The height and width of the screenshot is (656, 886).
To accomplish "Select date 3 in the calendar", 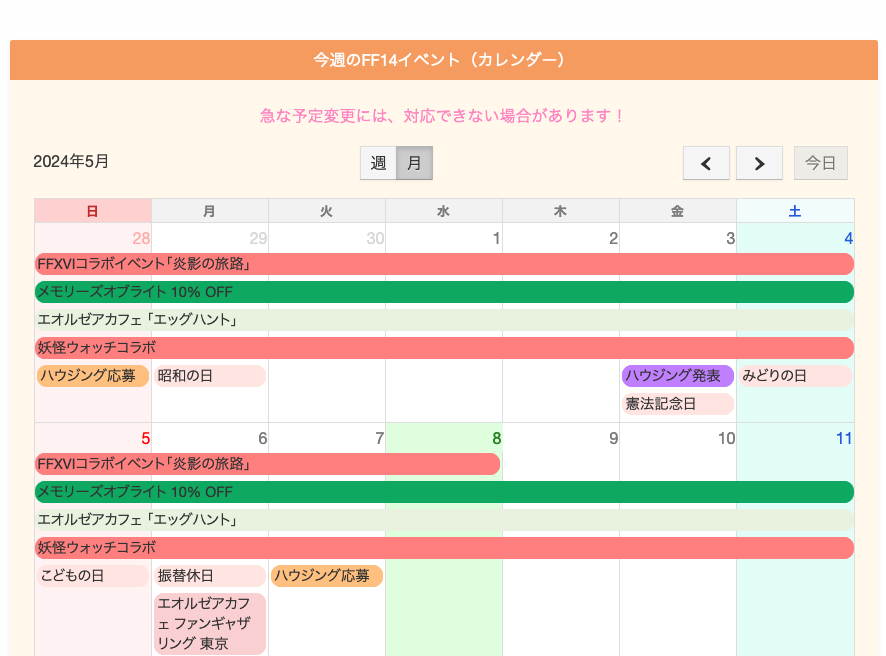I will click(730, 238).
